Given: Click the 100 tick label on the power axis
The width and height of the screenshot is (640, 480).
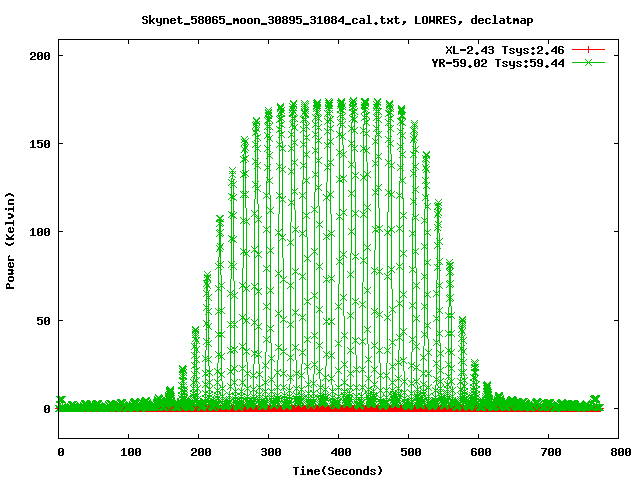Looking at the screenshot, I should click(x=40, y=232).
